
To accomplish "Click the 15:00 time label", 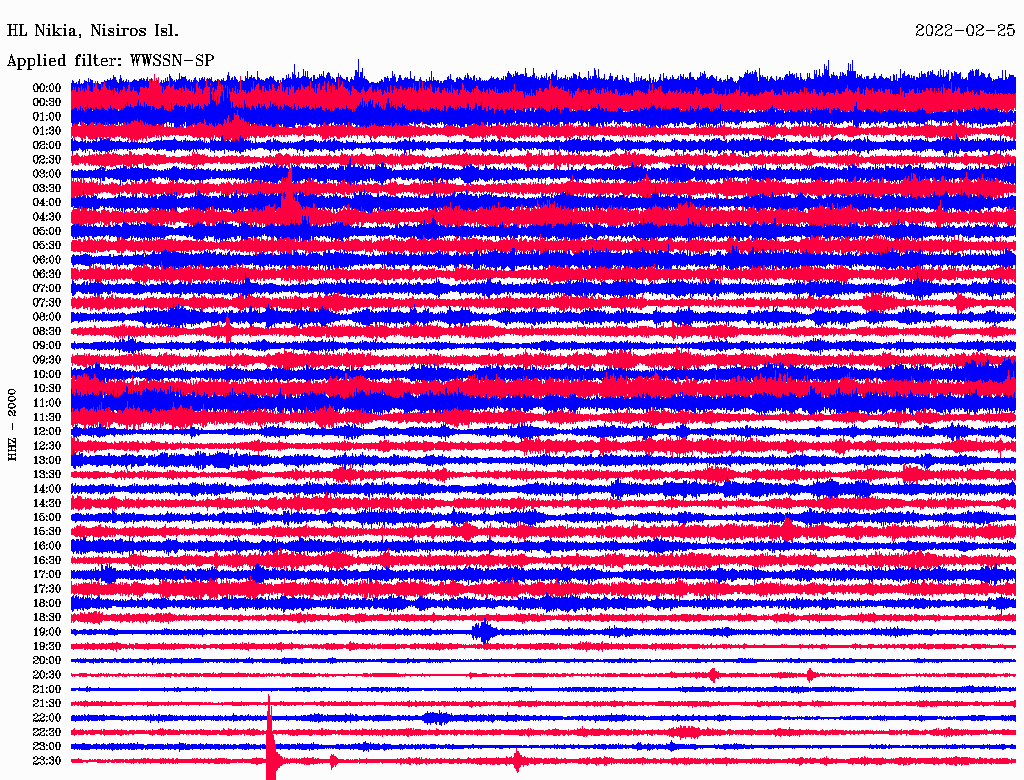I will tap(47, 518).
